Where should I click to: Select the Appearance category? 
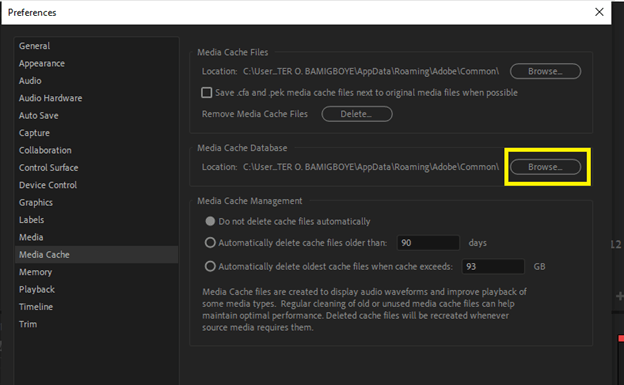(x=42, y=63)
